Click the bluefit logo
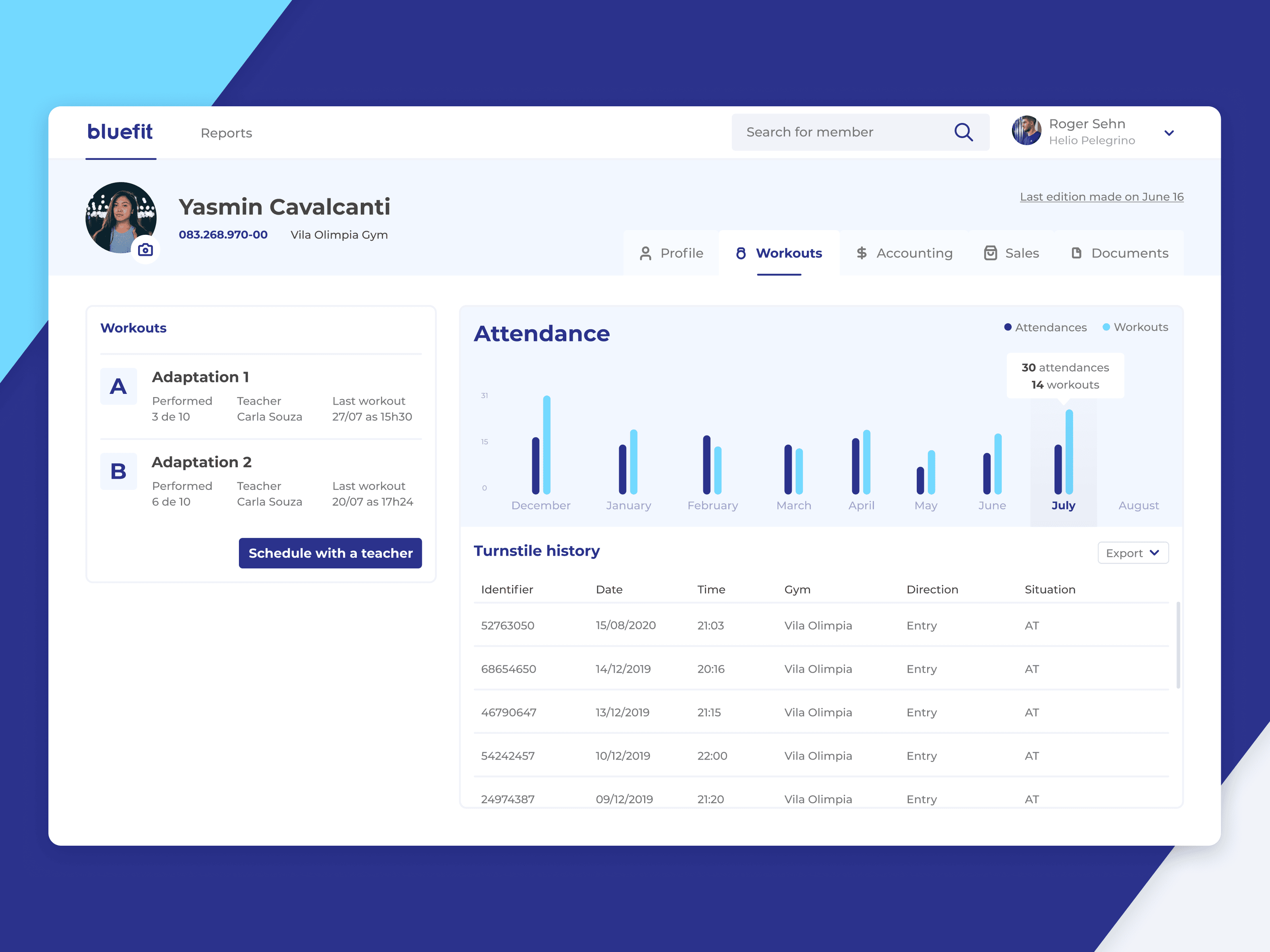This screenshot has height=952, width=1270. click(120, 132)
